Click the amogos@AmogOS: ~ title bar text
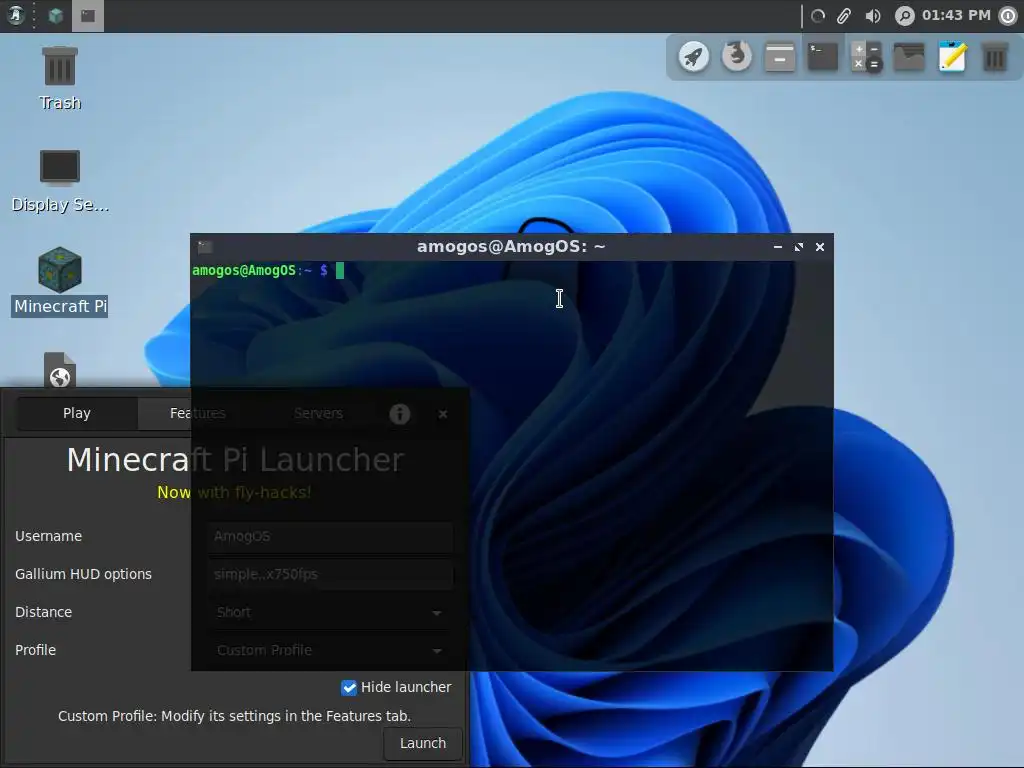Image resolution: width=1024 pixels, height=768 pixels. pos(511,247)
